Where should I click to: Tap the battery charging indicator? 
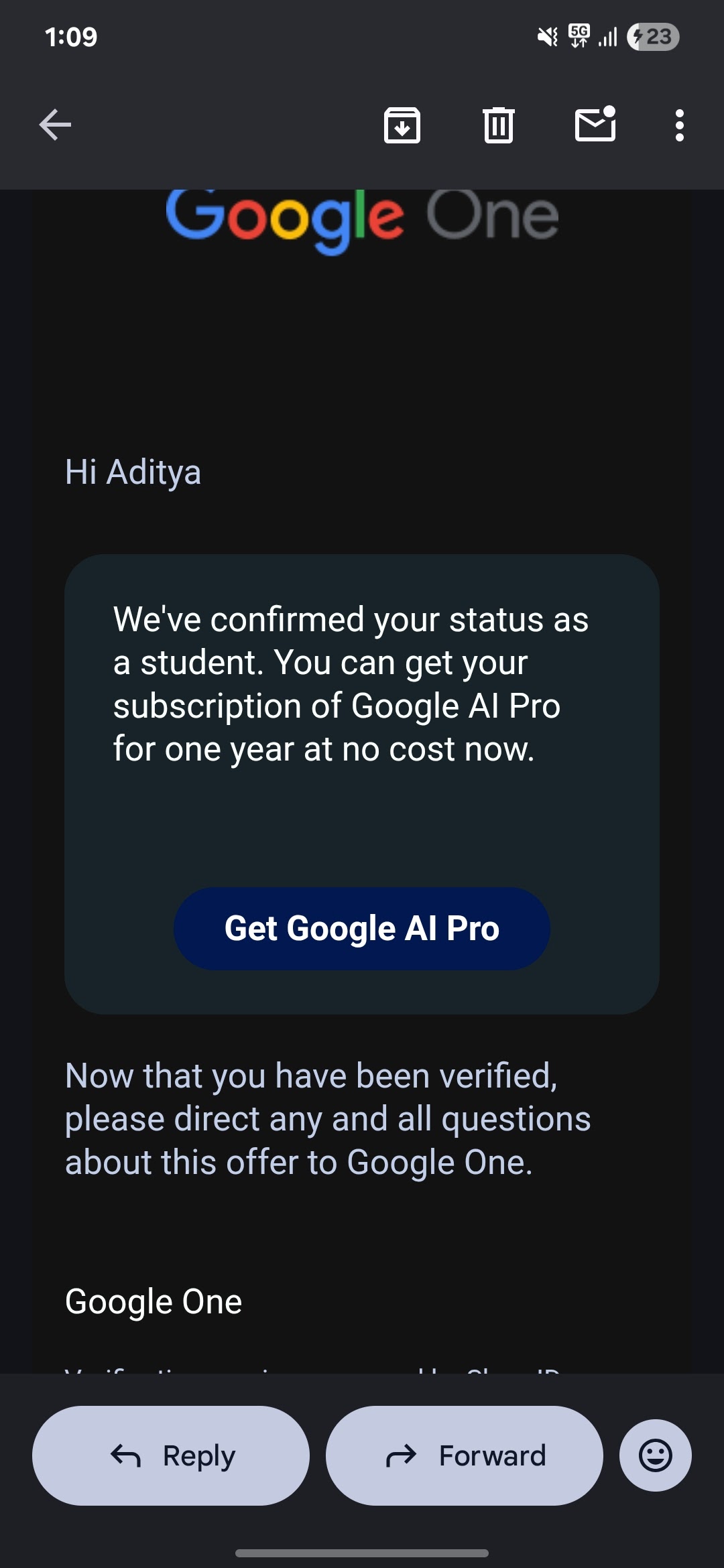pos(654,37)
